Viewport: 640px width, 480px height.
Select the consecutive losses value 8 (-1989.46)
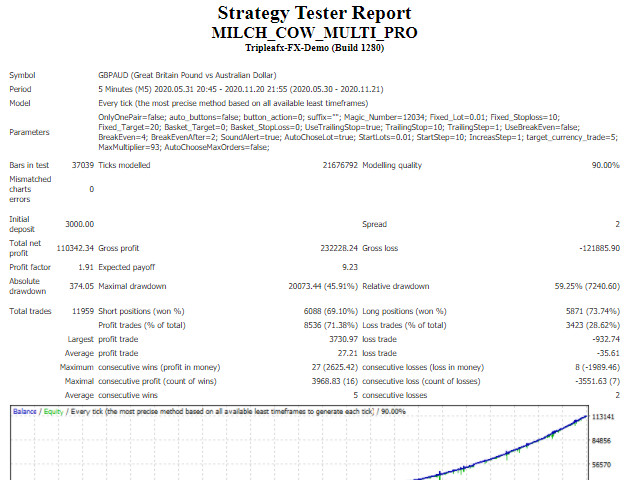(597, 367)
